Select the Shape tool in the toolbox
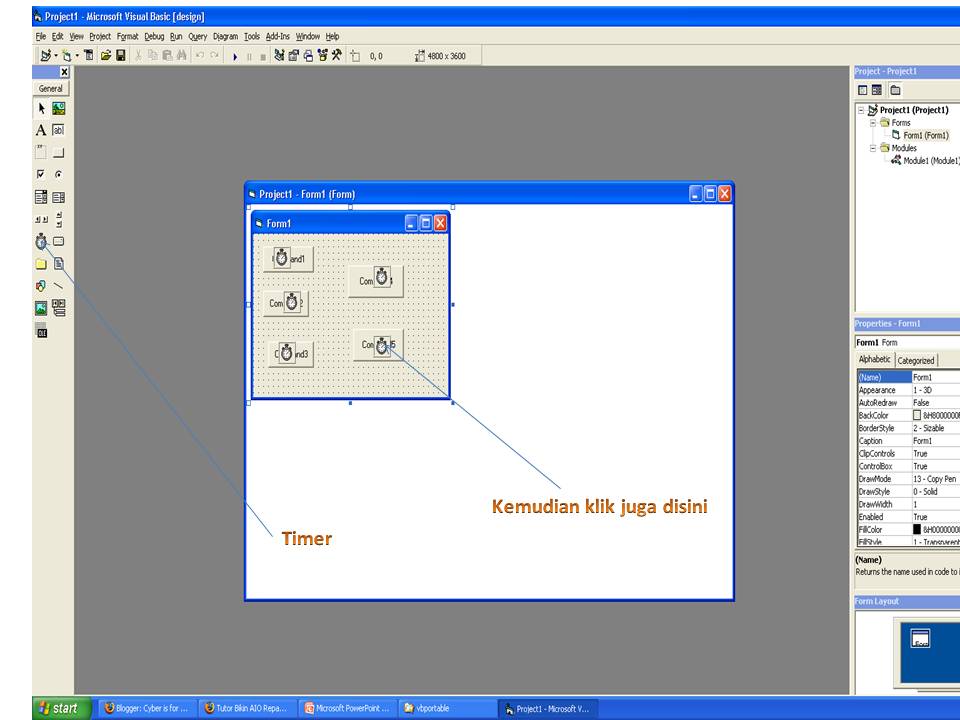The height and width of the screenshot is (720, 960). pyautogui.click(x=41, y=286)
